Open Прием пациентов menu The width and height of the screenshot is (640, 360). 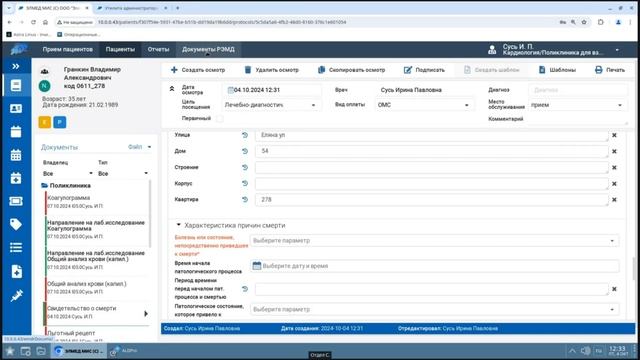(67, 49)
